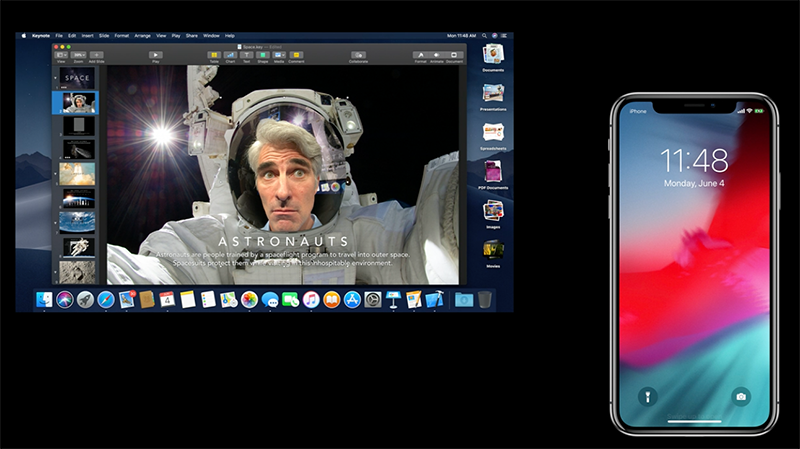The image size is (800, 449).
Task: Toggle flashlight on iPhone lock screen
Action: (647, 396)
